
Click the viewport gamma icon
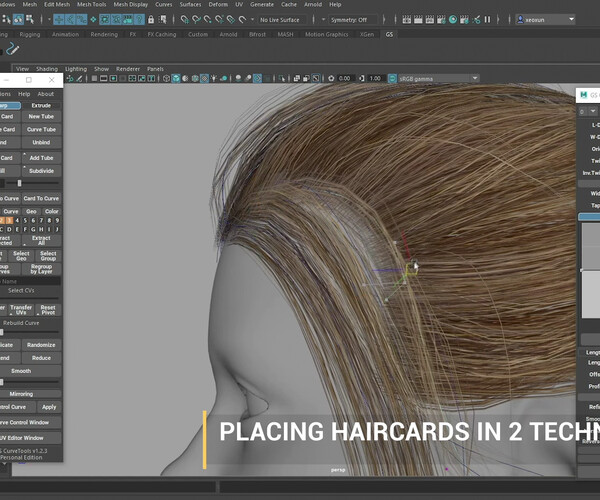tap(362, 78)
